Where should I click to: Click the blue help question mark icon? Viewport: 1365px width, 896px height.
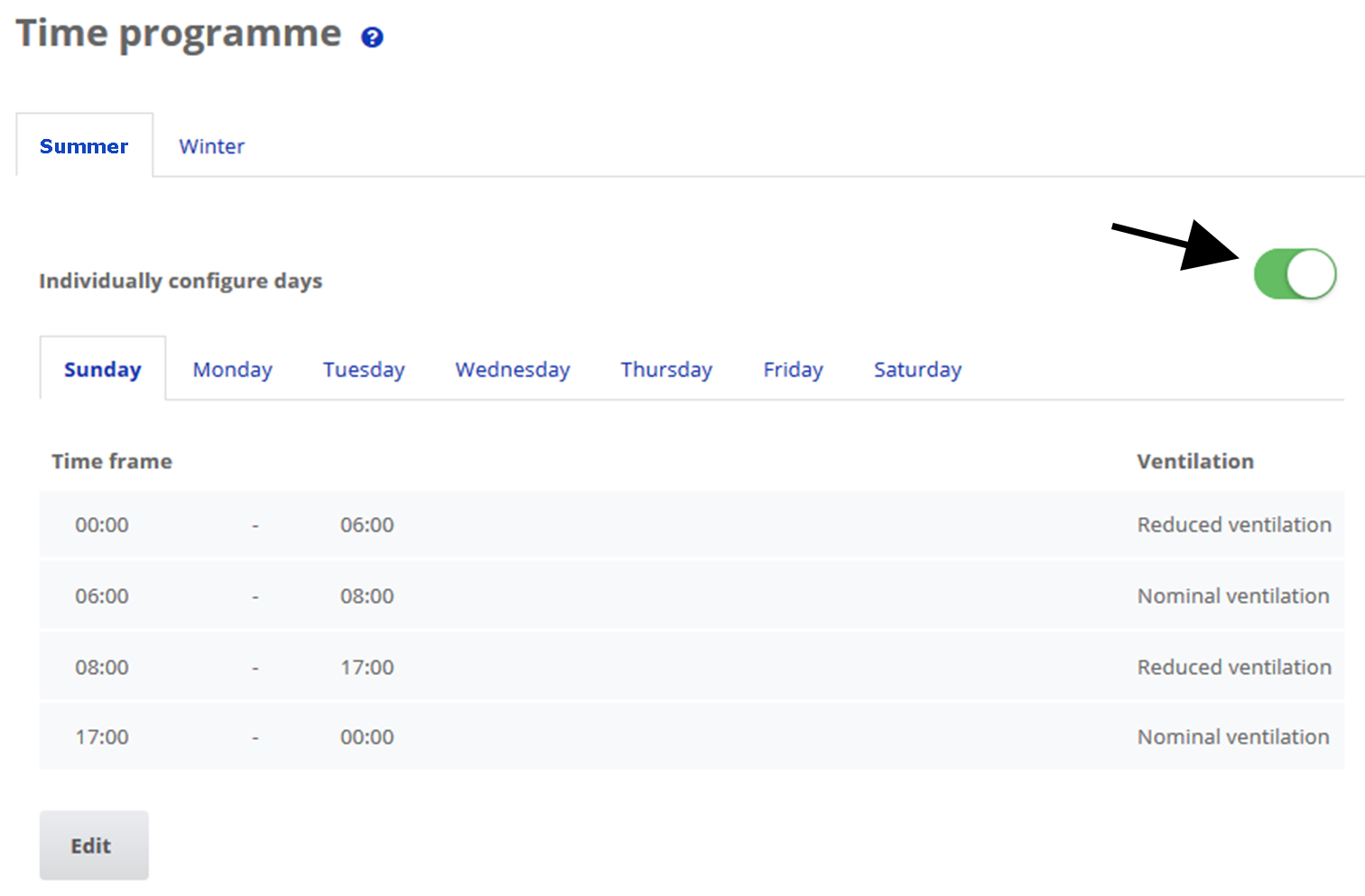point(372,38)
